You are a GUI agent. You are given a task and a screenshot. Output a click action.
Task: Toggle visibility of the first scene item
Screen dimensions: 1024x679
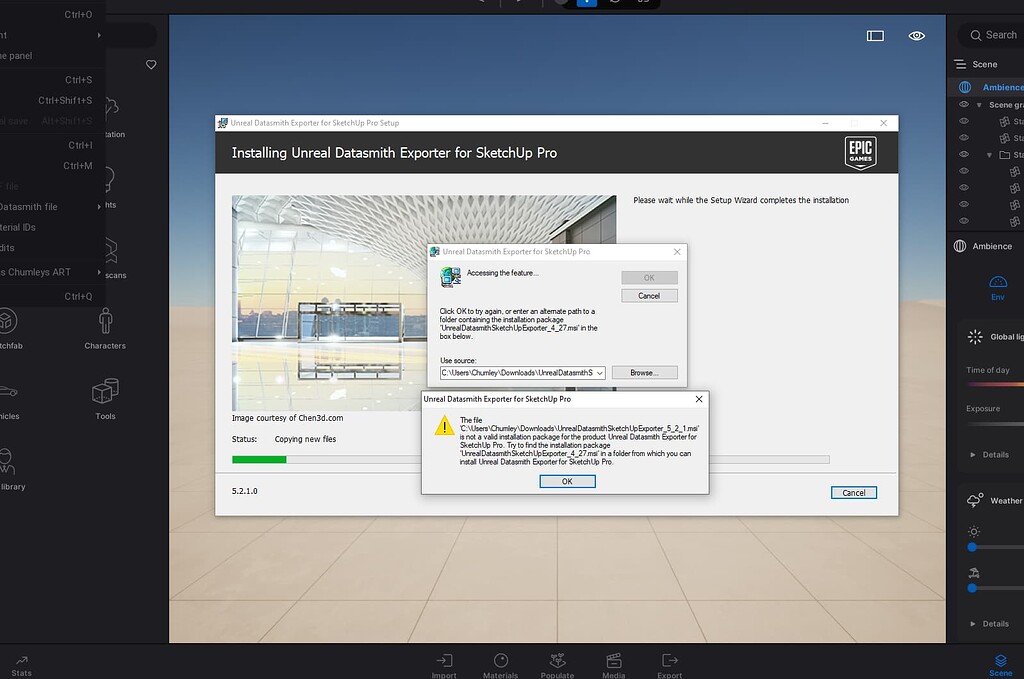[963, 120]
